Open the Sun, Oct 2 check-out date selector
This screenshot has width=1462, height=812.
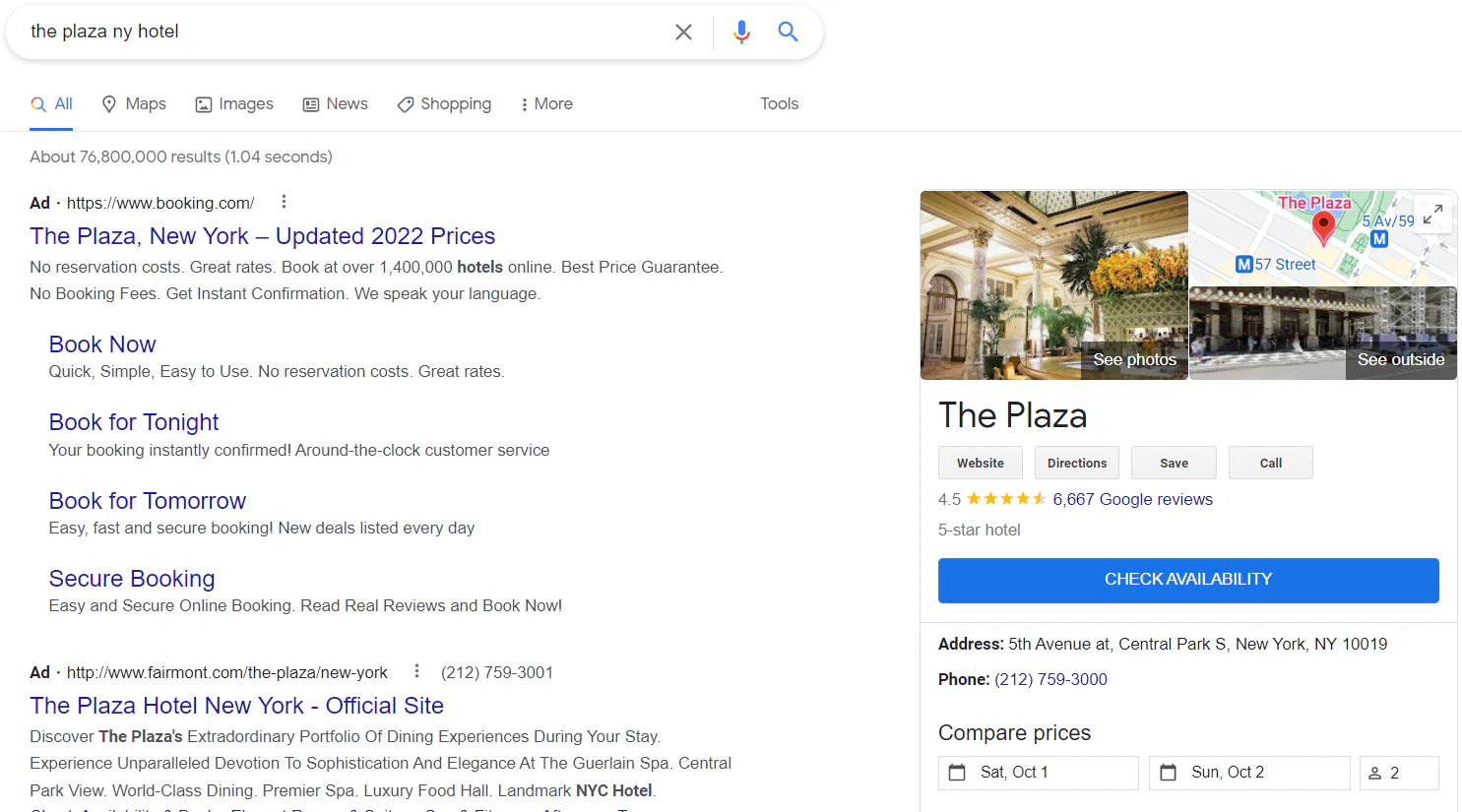(x=1249, y=773)
